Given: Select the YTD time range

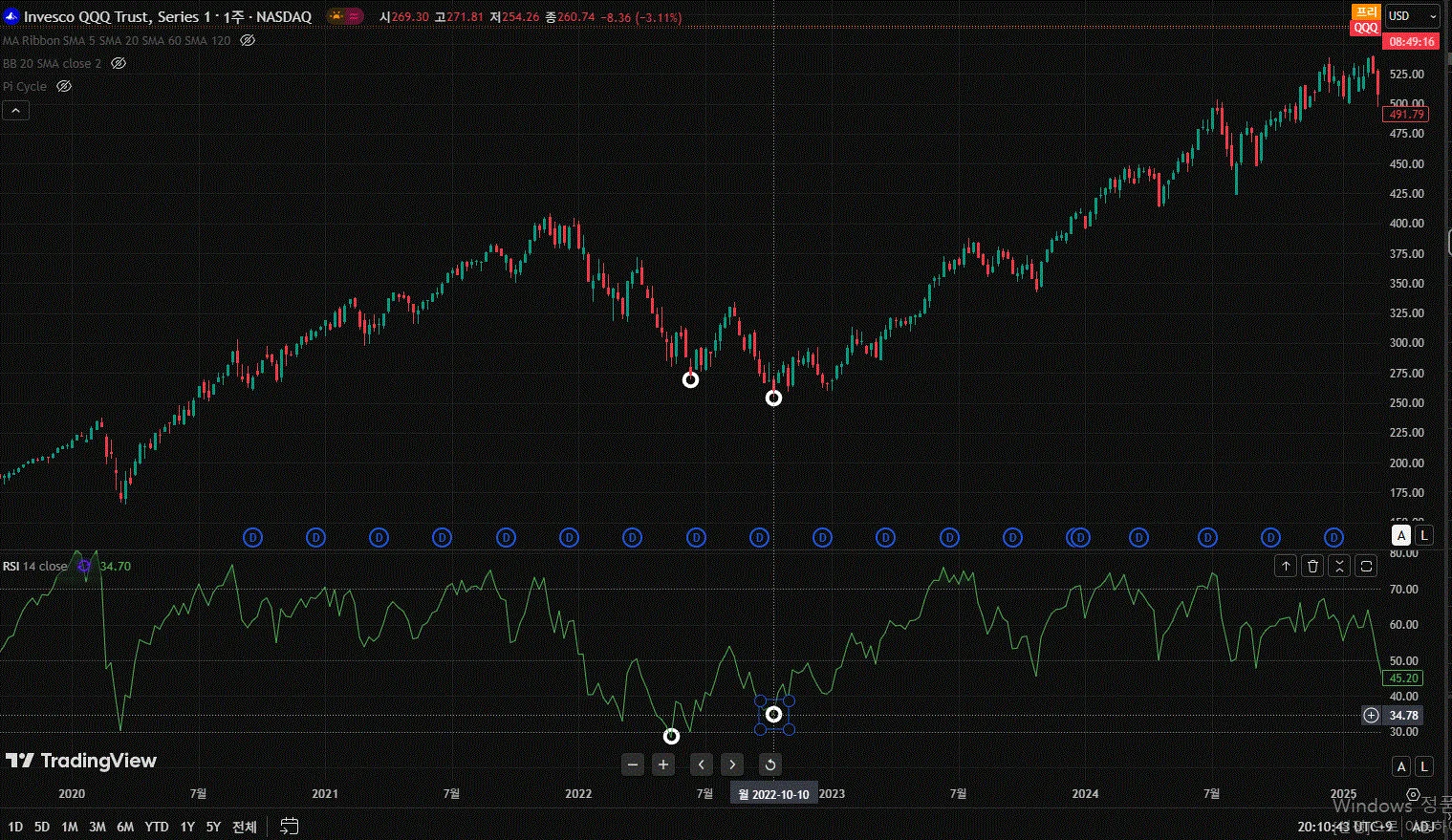Looking at the screenshot, I should [157, 827].
